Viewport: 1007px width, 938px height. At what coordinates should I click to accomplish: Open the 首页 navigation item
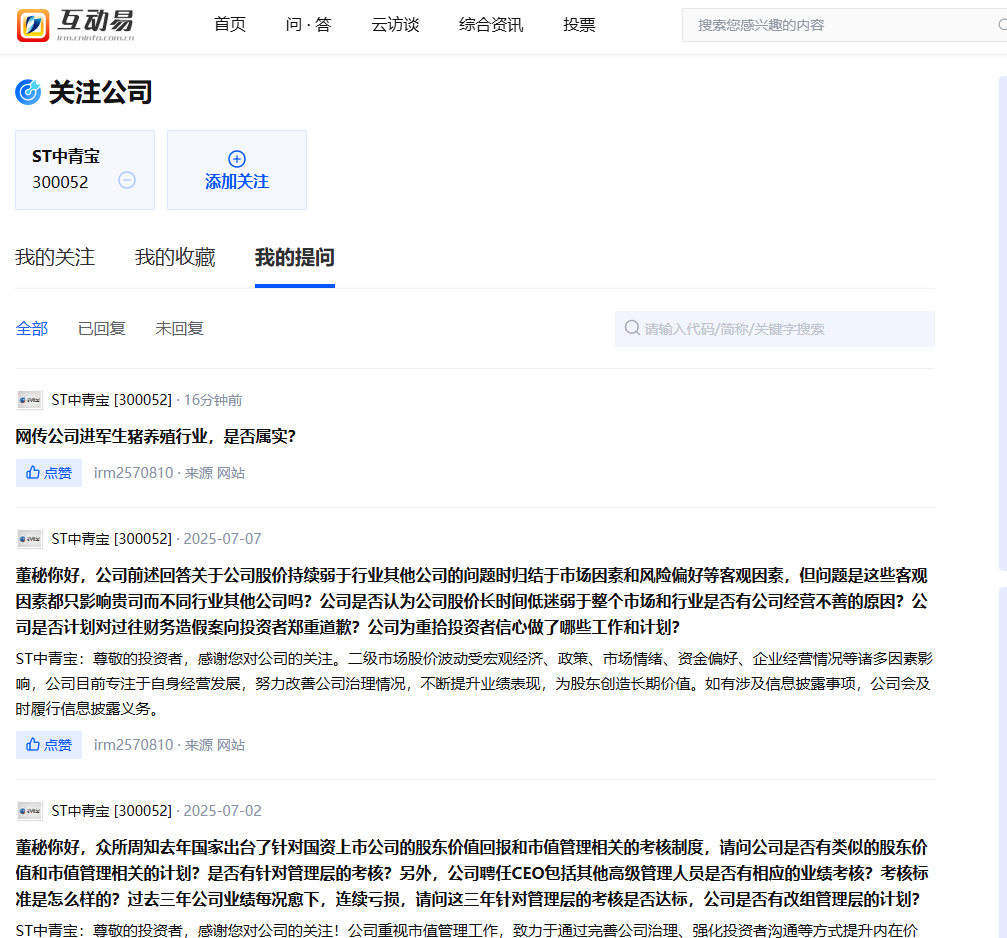230,25
